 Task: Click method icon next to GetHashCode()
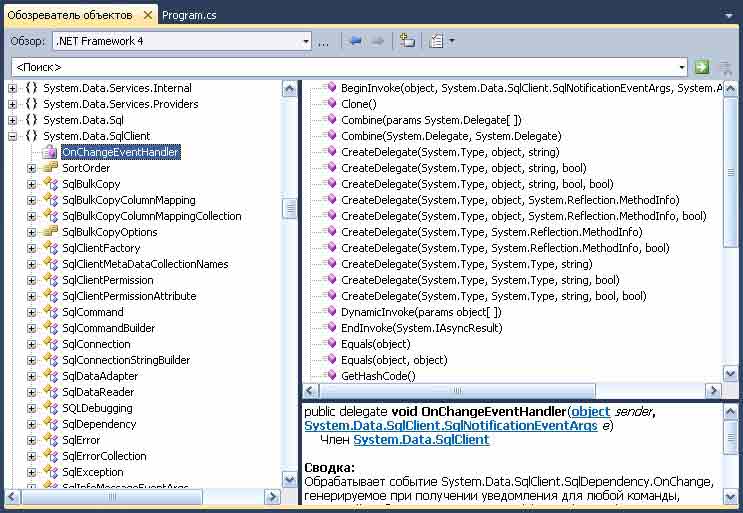click(331, 375)
